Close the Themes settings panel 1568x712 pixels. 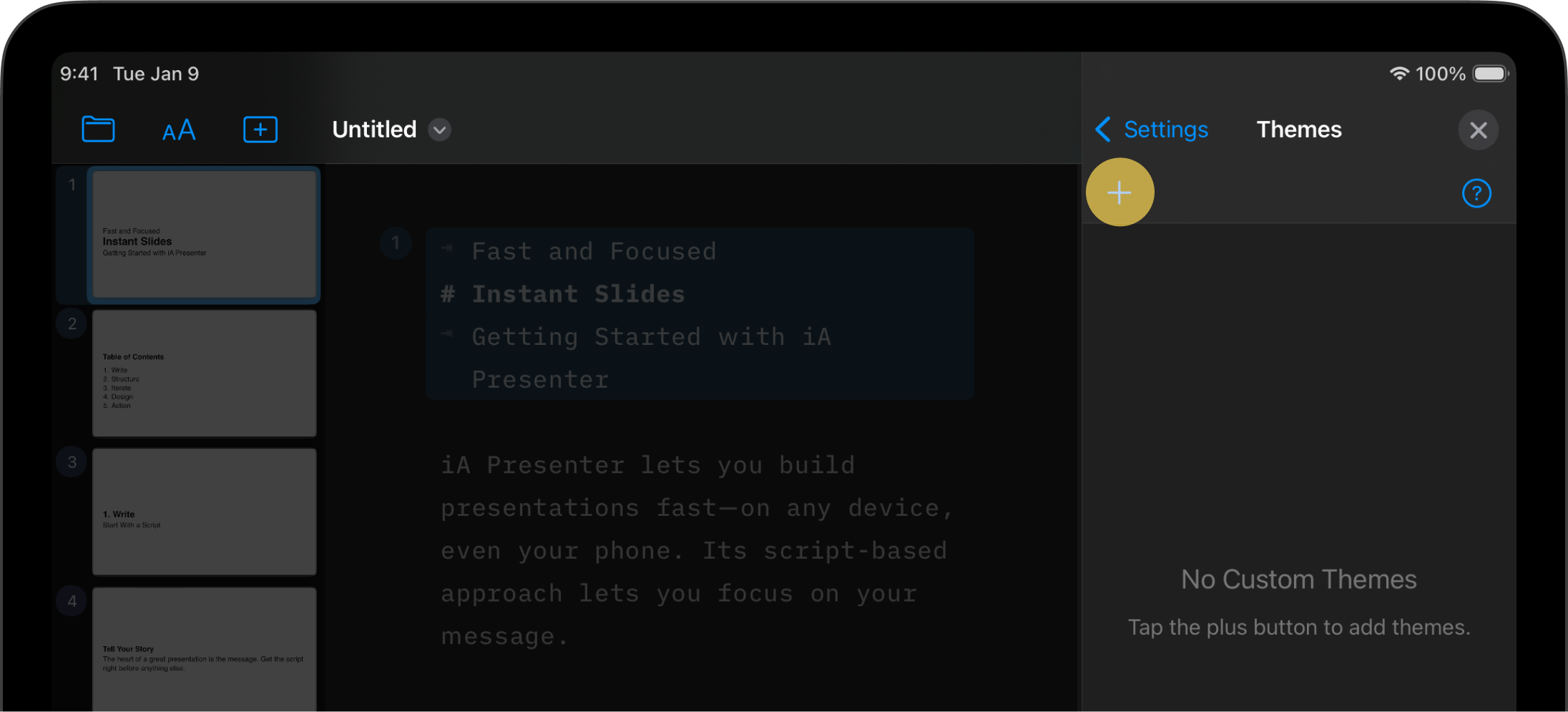(1478, 130)
